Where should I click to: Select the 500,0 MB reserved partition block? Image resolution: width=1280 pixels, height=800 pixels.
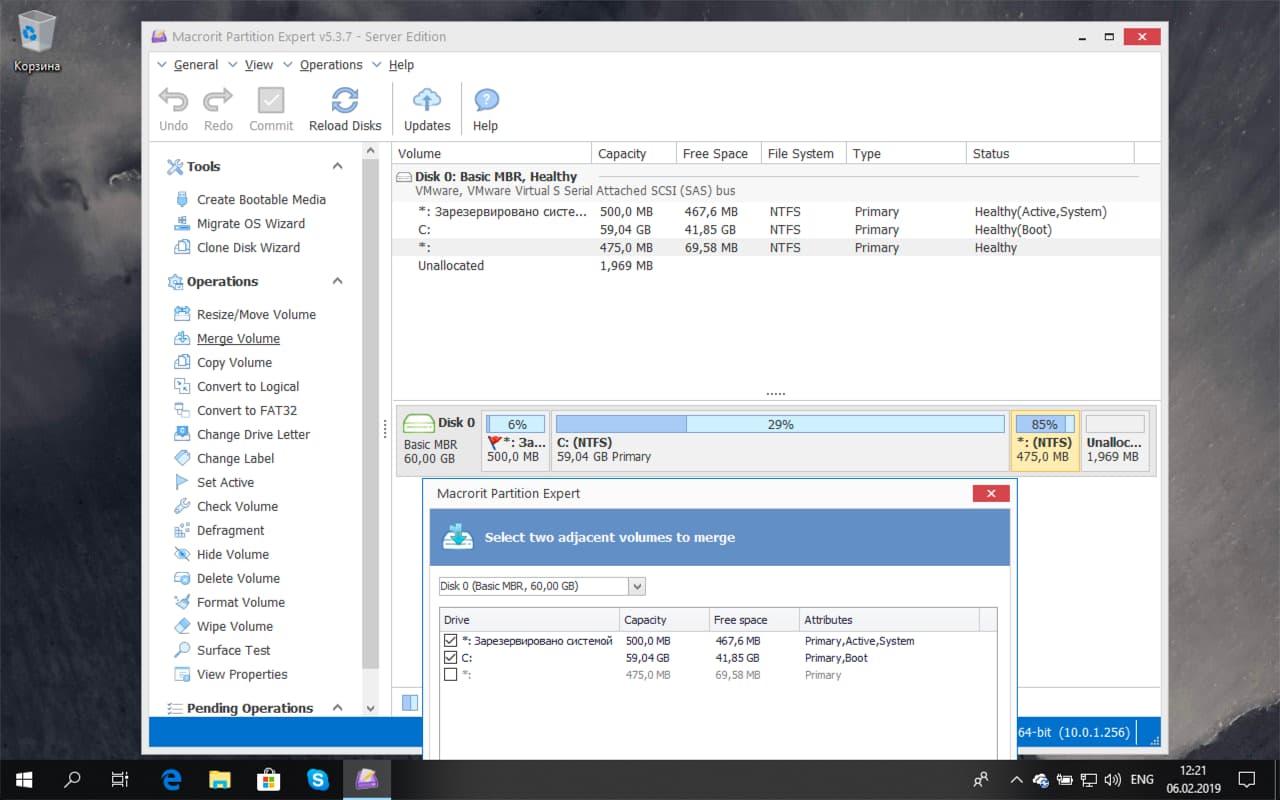pyautogui.click(x=515, y=440)
